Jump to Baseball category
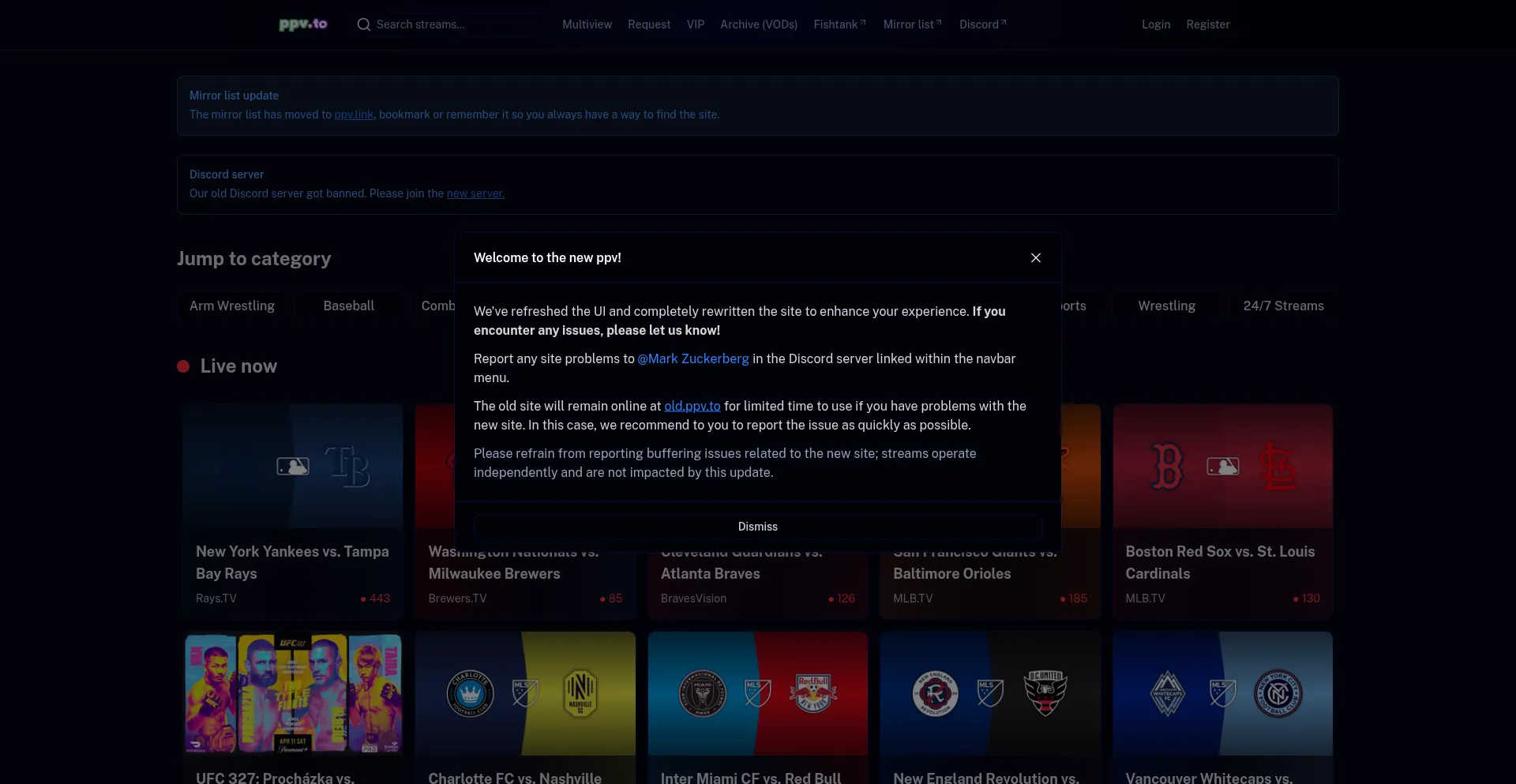1516x784 pixels. tap(349, 306)
